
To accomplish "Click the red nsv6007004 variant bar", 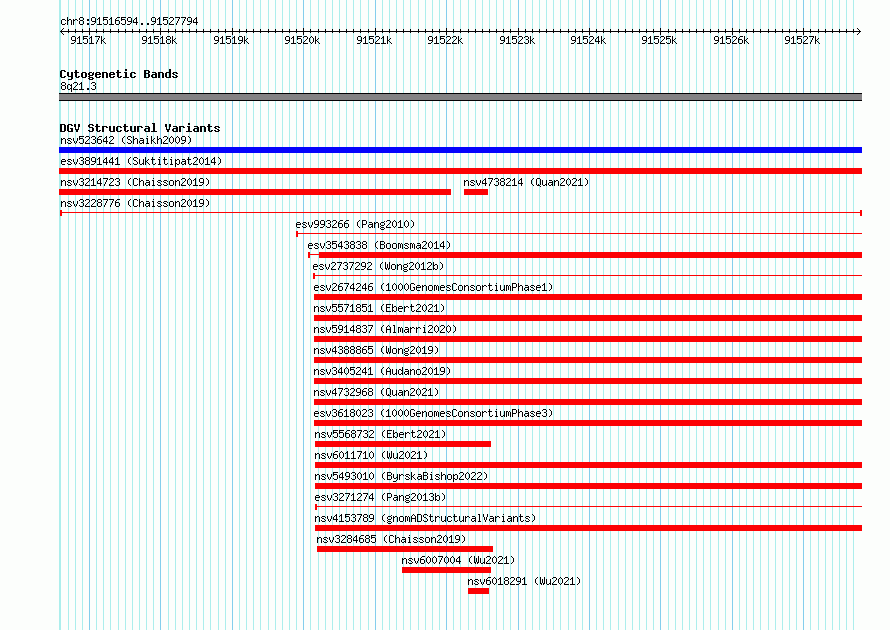I will (446, 570).
